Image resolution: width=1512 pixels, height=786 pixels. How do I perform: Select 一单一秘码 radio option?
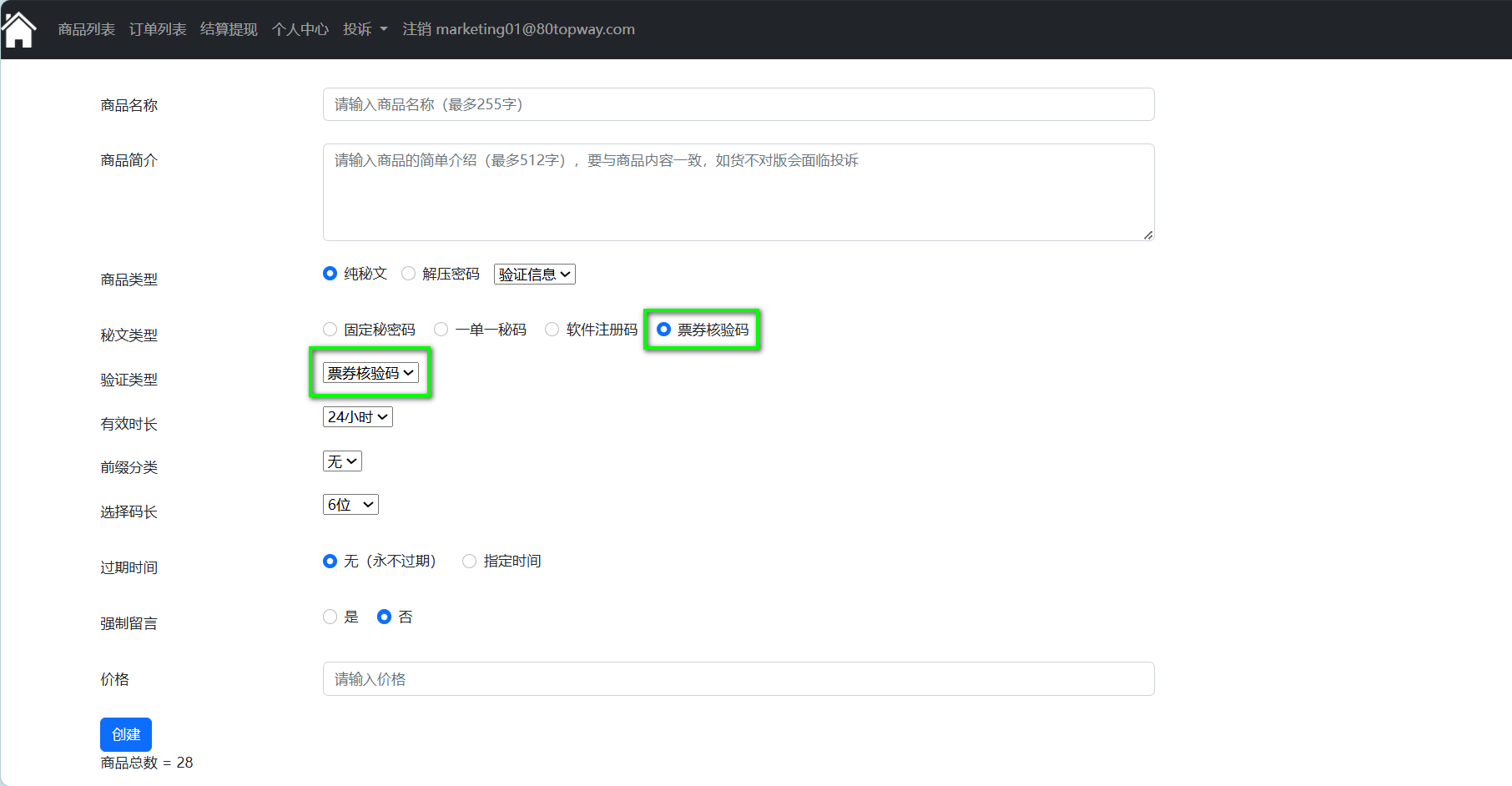[441, 330]
